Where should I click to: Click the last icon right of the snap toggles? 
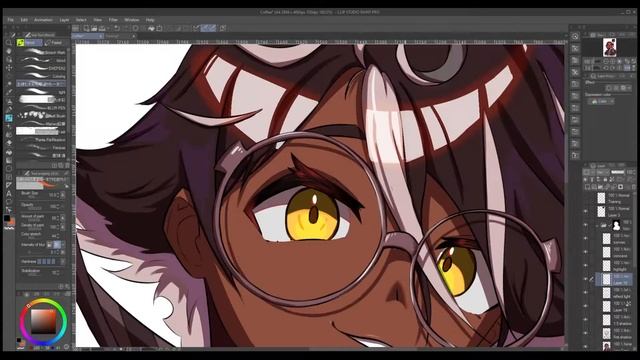tap(223, 28)
